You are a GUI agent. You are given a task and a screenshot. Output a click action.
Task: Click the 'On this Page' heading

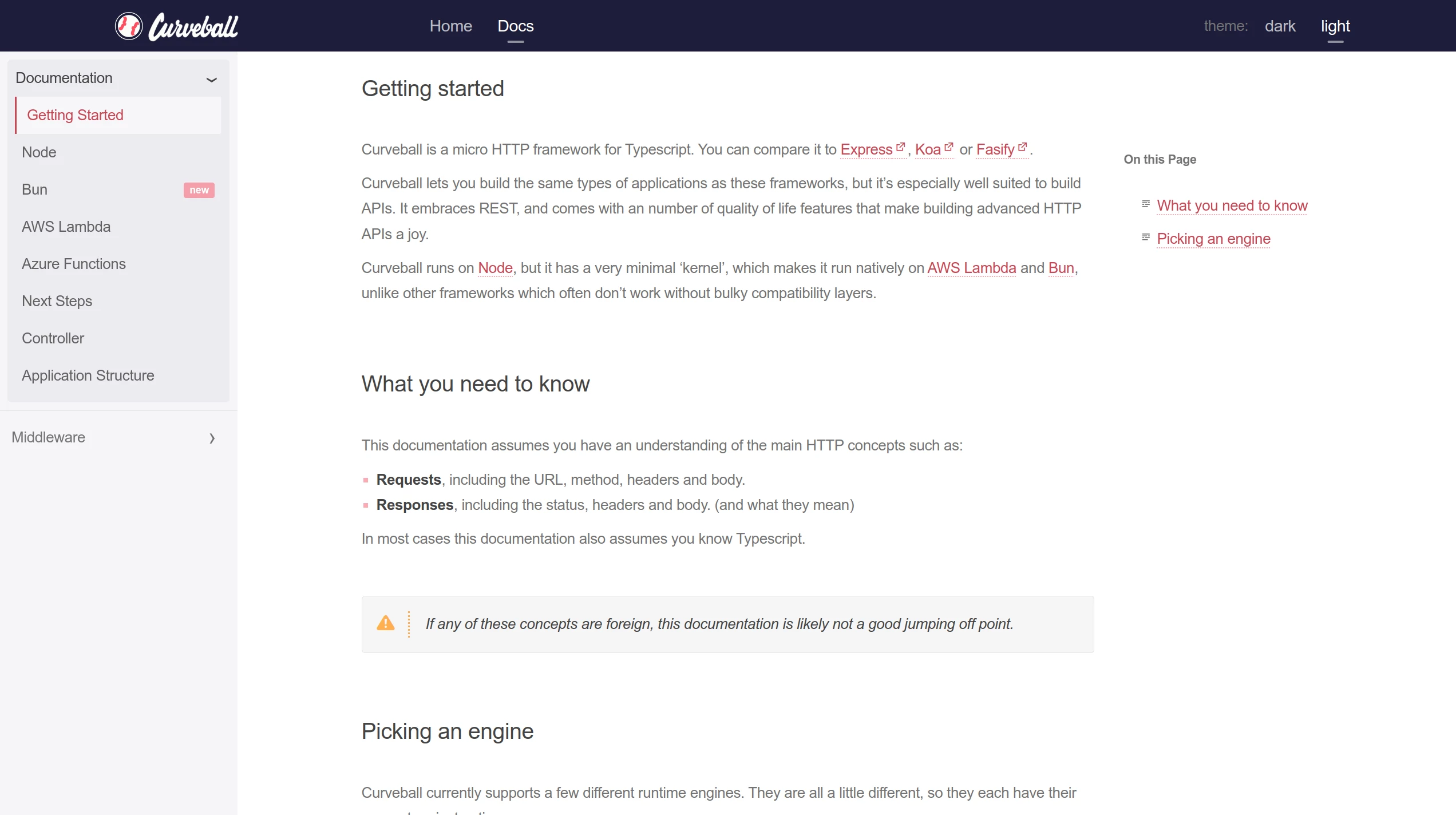coord(1160,160)
